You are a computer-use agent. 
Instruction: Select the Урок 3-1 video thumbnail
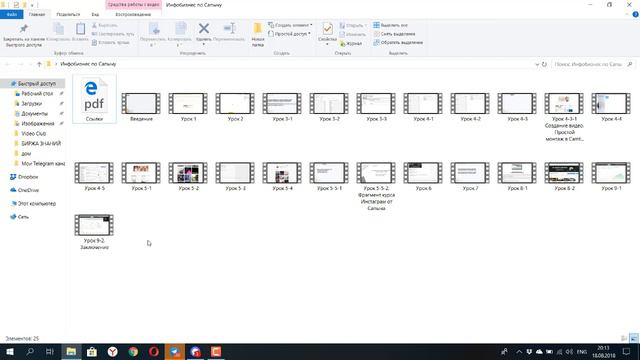[x=282, y=103]
